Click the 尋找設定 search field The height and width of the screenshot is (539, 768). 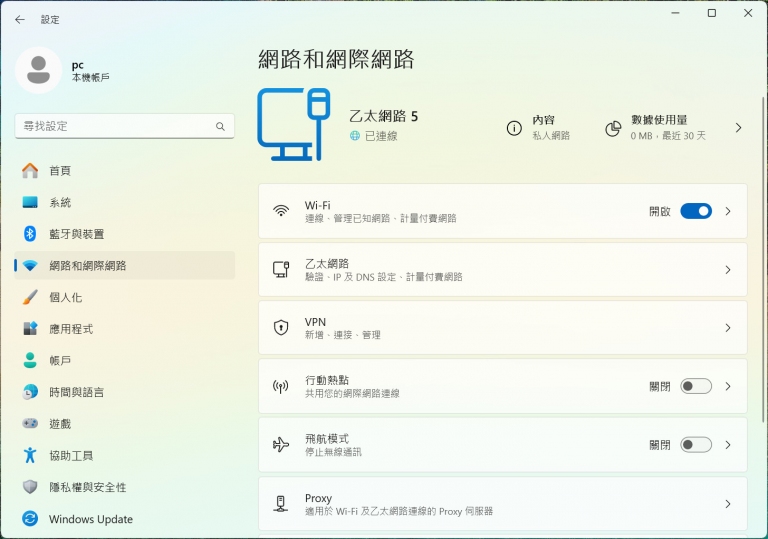[124, 126]
